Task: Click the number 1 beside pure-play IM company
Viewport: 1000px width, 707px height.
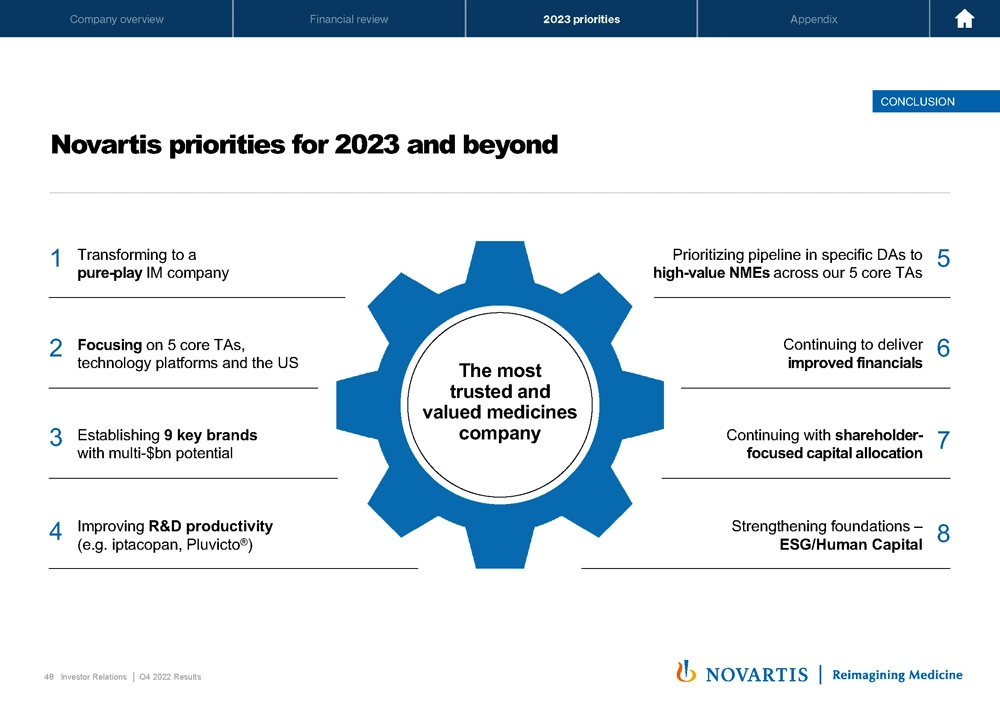Action: click(x=55, y=259)
